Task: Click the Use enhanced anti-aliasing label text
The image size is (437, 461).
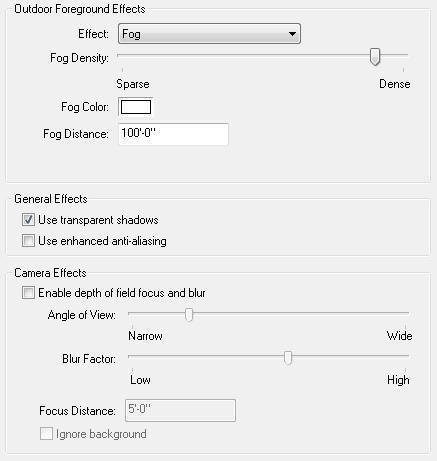Action: (x=102, y=241)
